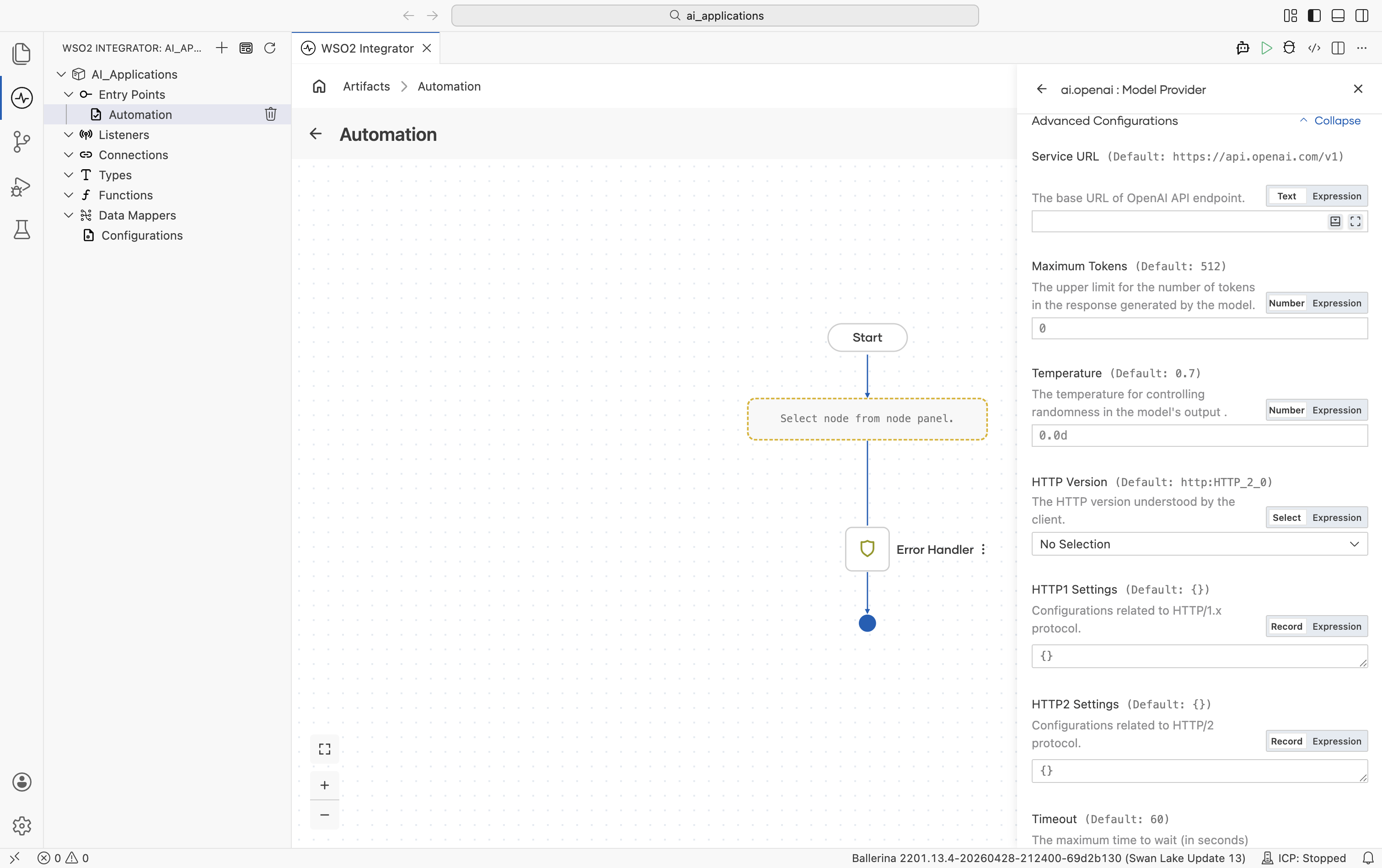1382x868 pixels.
Task: Open the Source Control view
Action: click(22, 142)
